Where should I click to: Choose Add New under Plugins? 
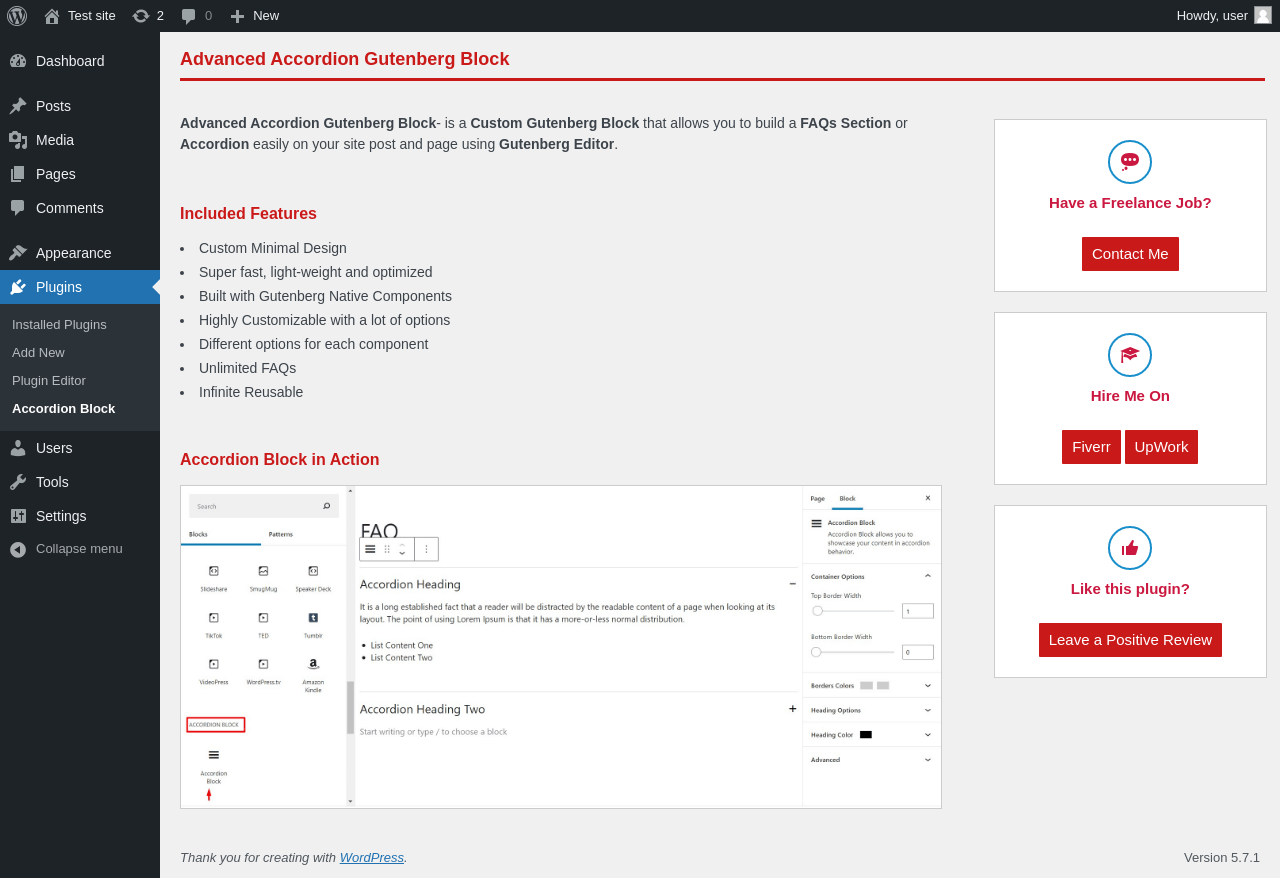(x=38, y=352)
